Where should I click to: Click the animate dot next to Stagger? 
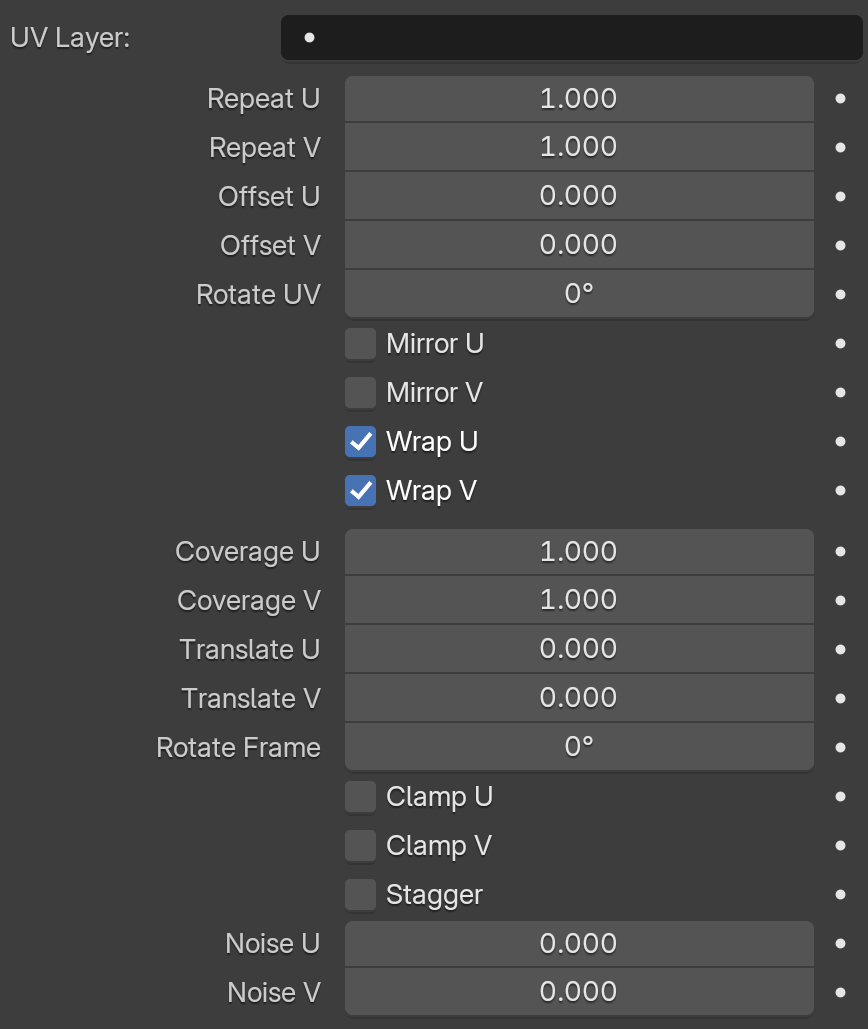click(840, 894)
